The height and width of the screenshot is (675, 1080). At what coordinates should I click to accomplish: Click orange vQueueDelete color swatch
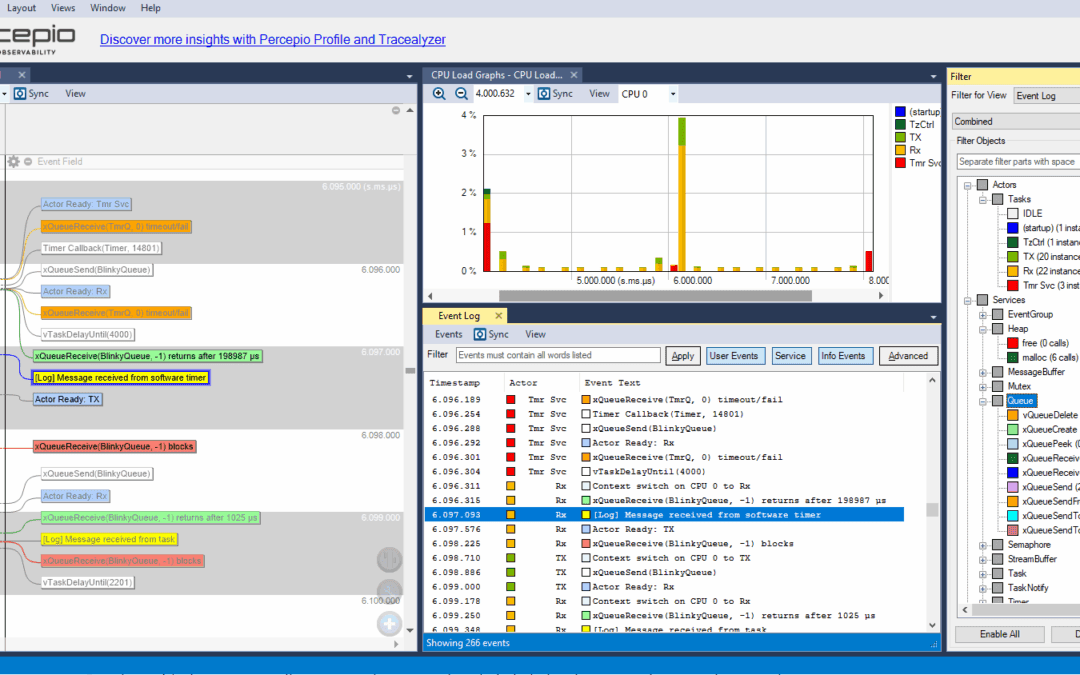(1012, 415)
